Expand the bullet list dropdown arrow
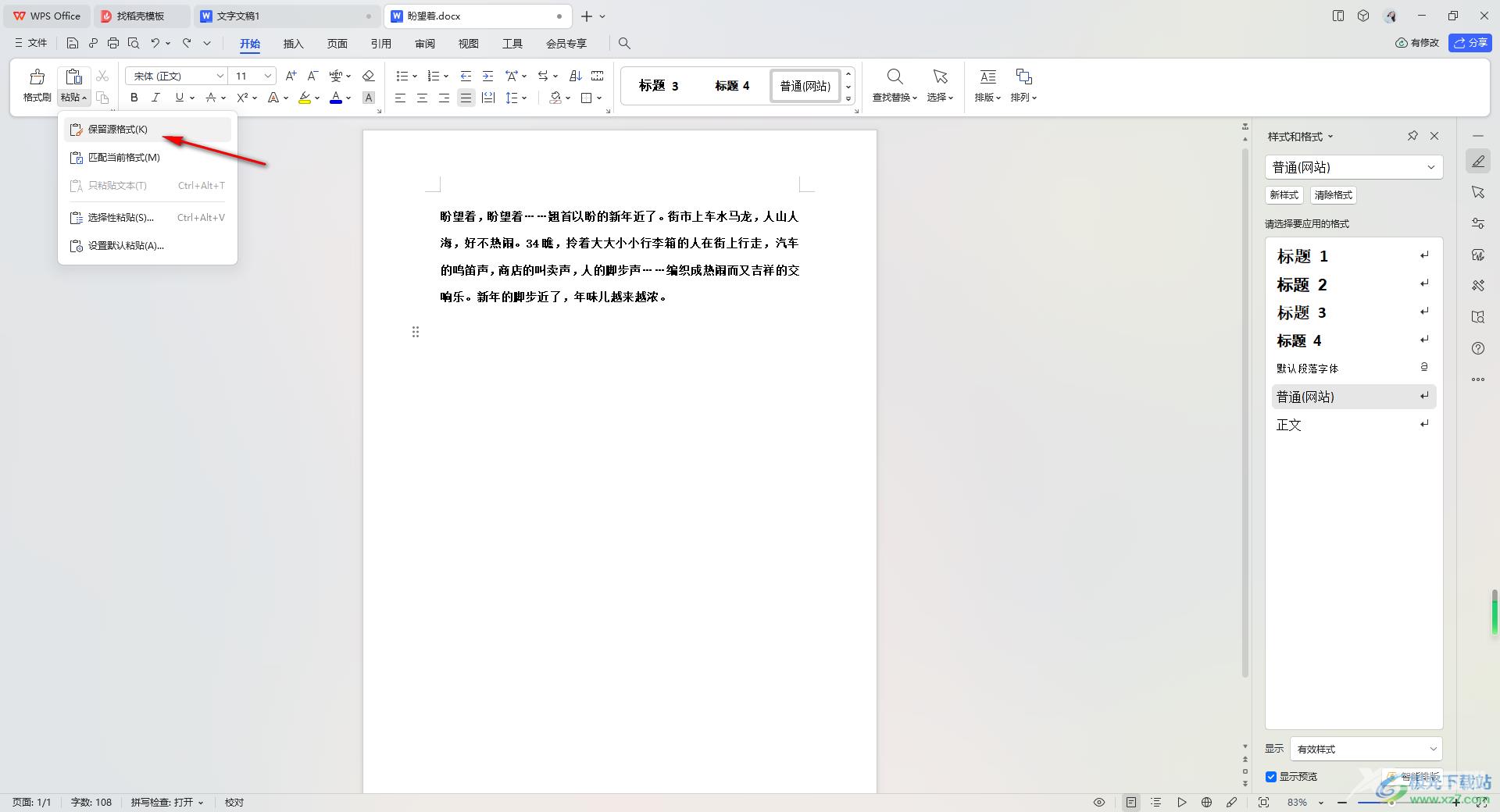 tap(415, 76)
